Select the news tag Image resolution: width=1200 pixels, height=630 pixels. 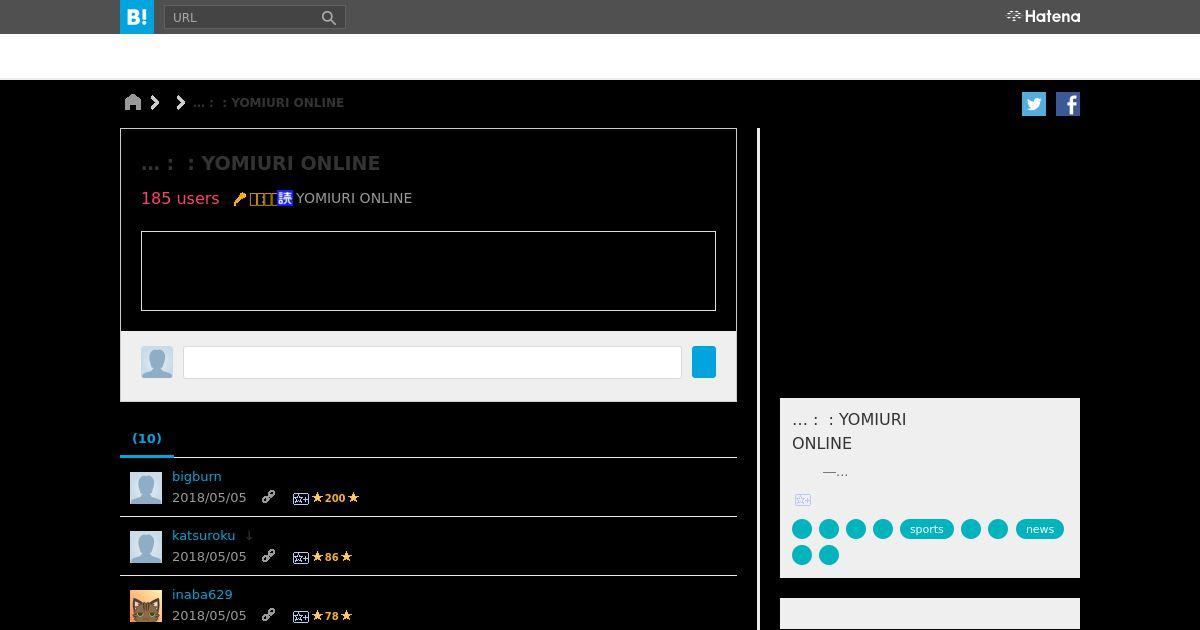[x=1040, y=529]
